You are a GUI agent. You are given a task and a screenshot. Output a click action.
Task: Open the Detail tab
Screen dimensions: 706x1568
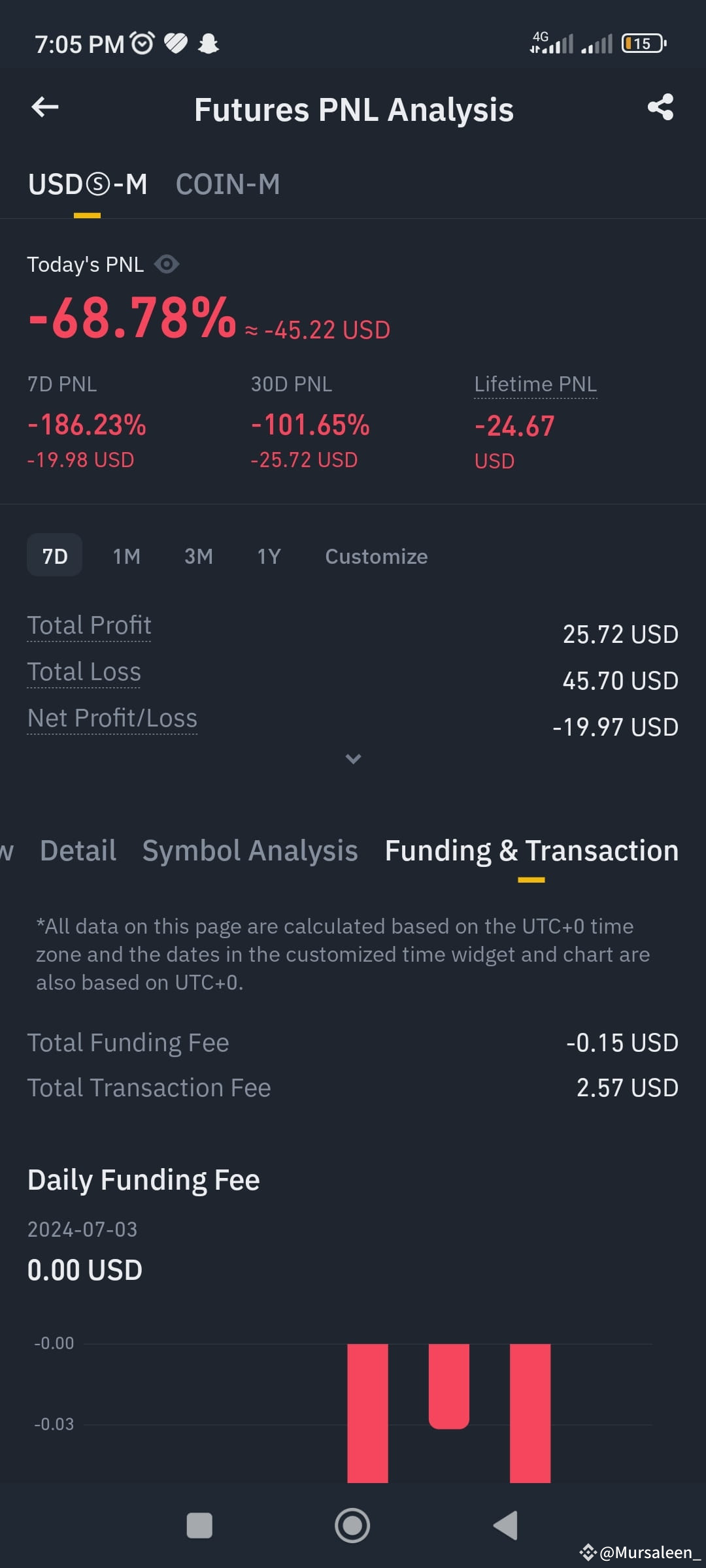point(78,851)
